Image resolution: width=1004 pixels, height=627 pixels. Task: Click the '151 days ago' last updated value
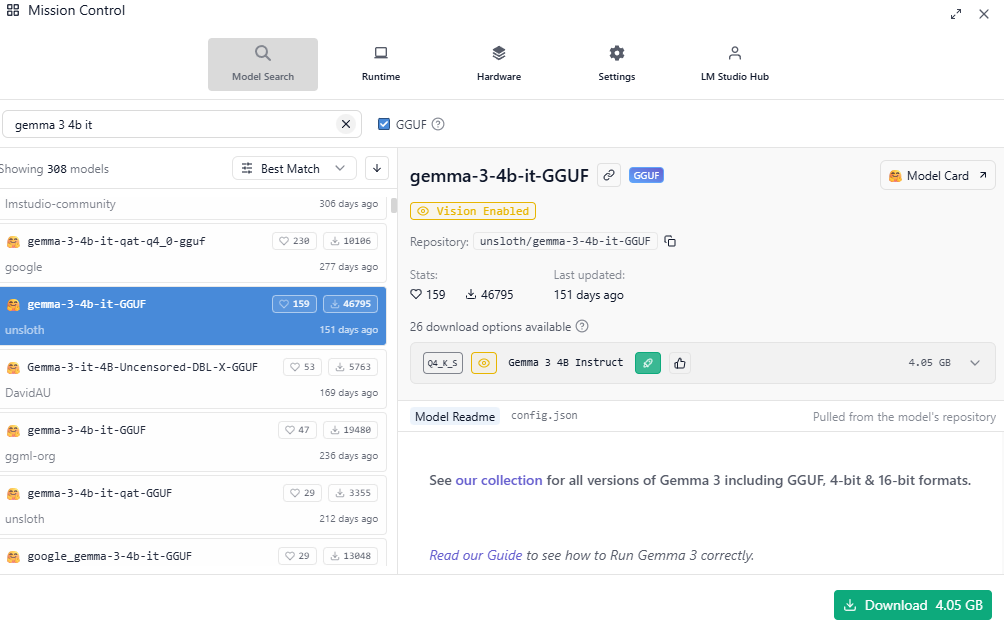click(x=588, y=295)
